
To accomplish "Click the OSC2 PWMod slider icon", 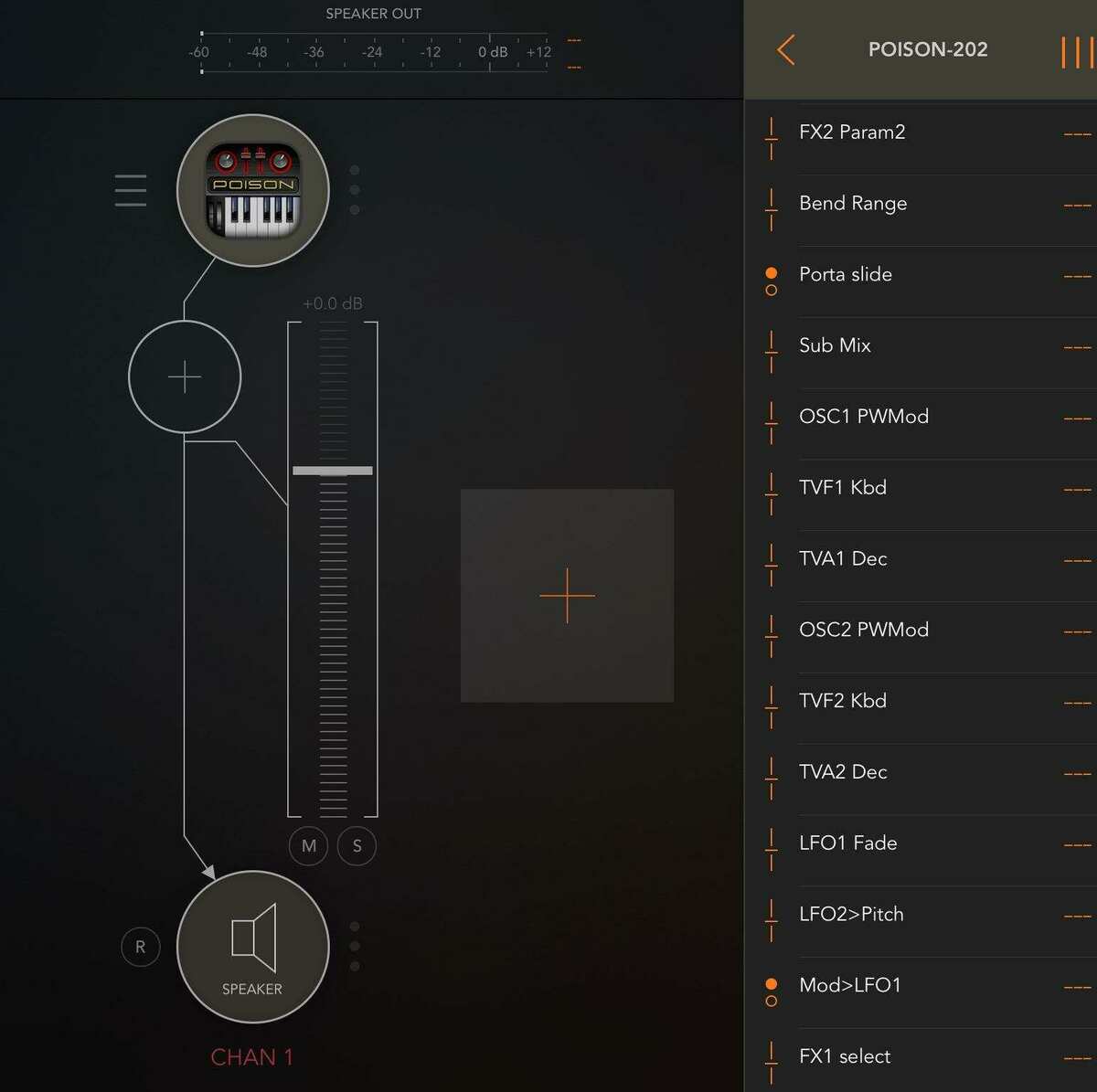I will click(x=772, y=637).
